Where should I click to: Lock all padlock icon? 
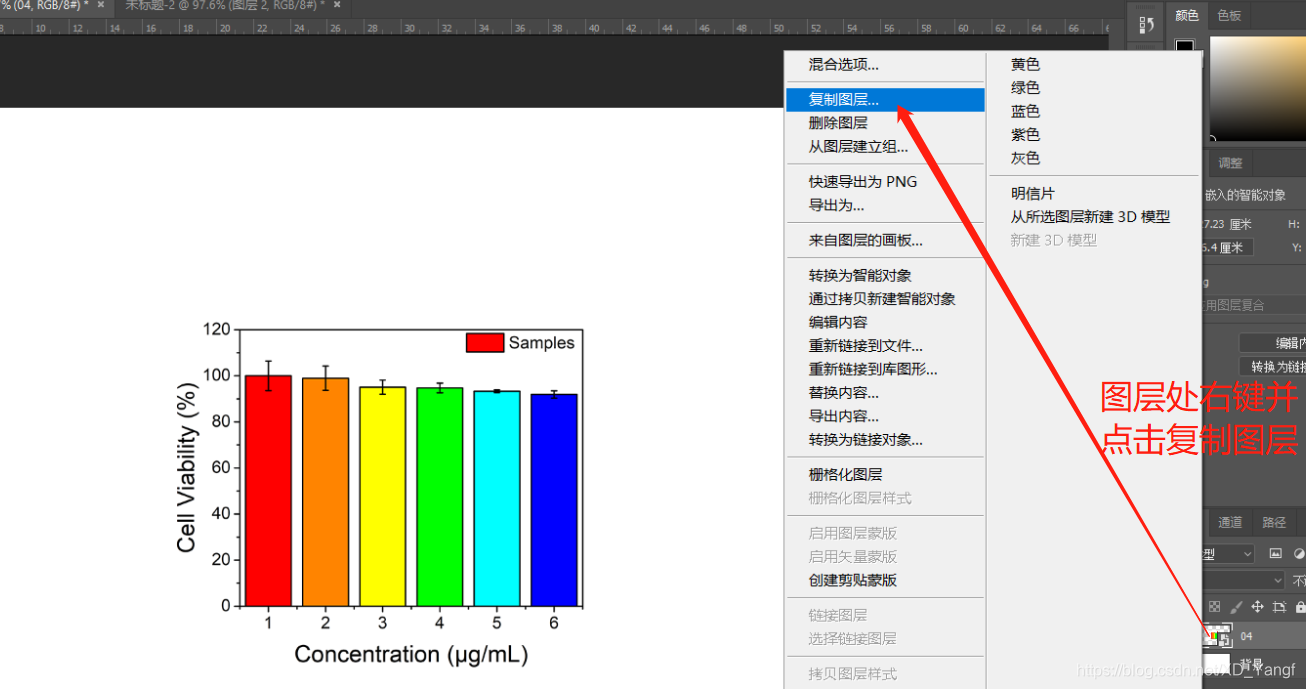tap(1299, 607)
